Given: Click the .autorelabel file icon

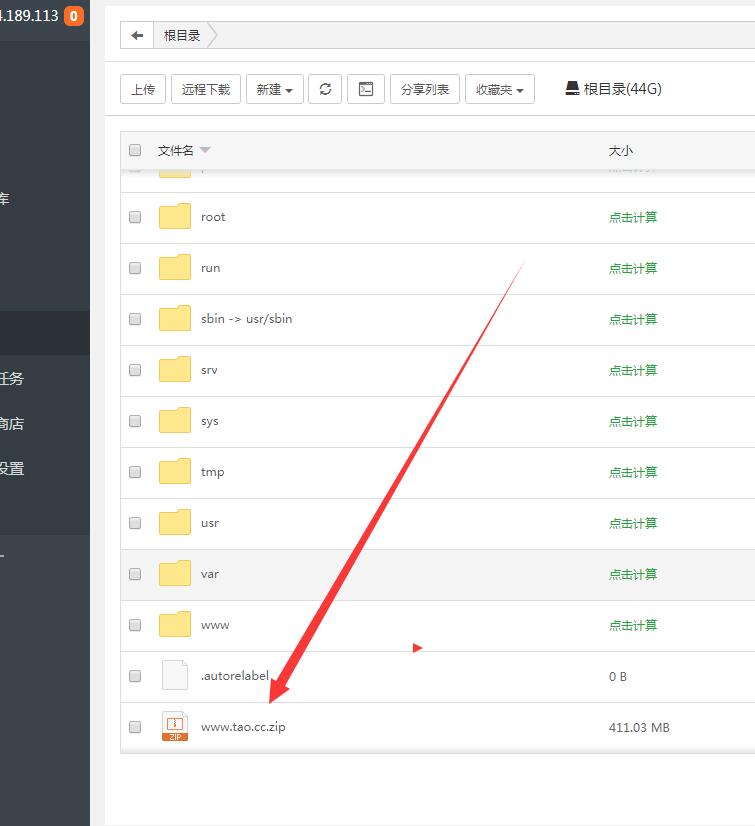Looking at the screenshot, I should click(175, 676).
